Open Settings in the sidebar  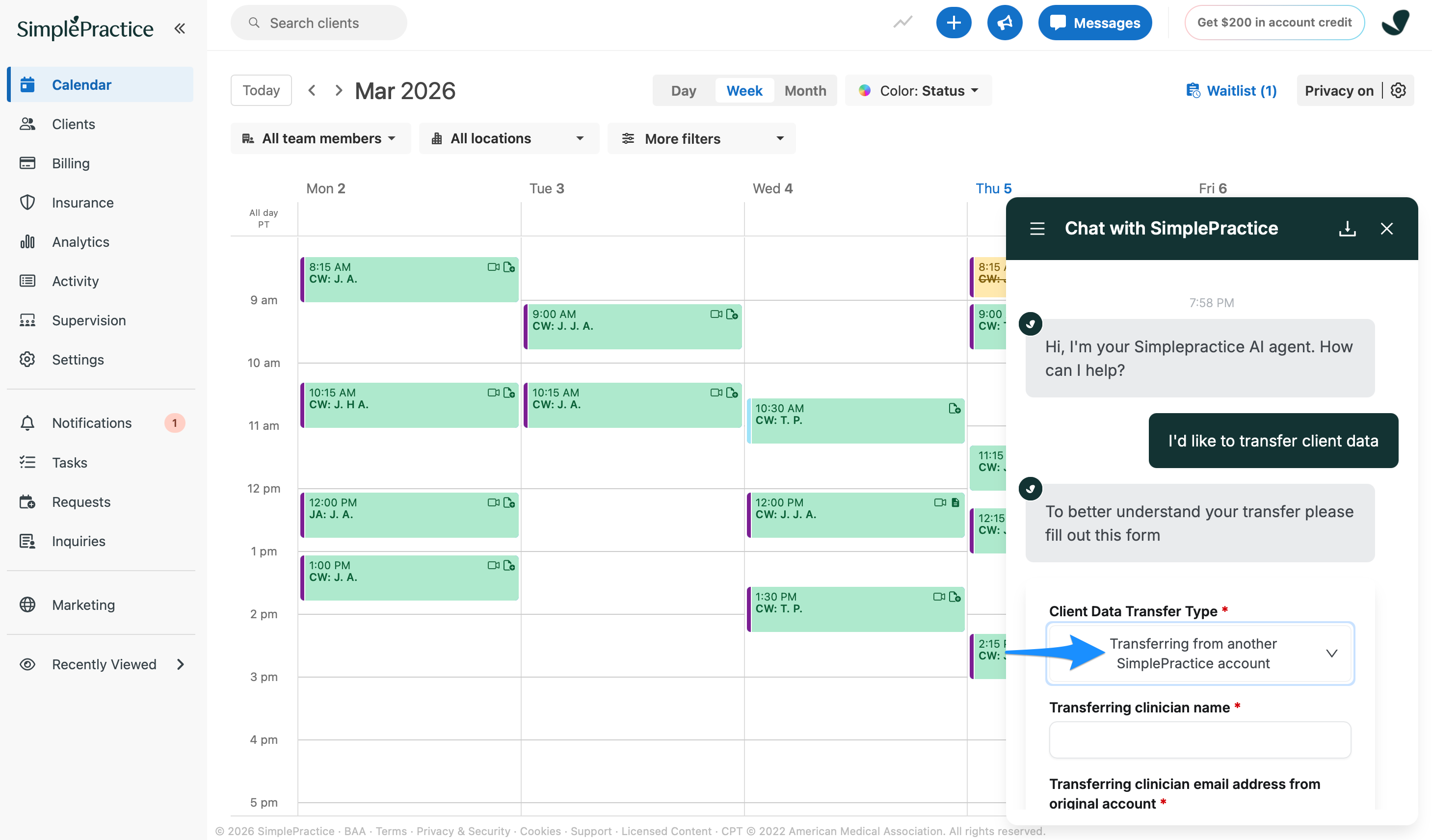click(x=101, y=359)
